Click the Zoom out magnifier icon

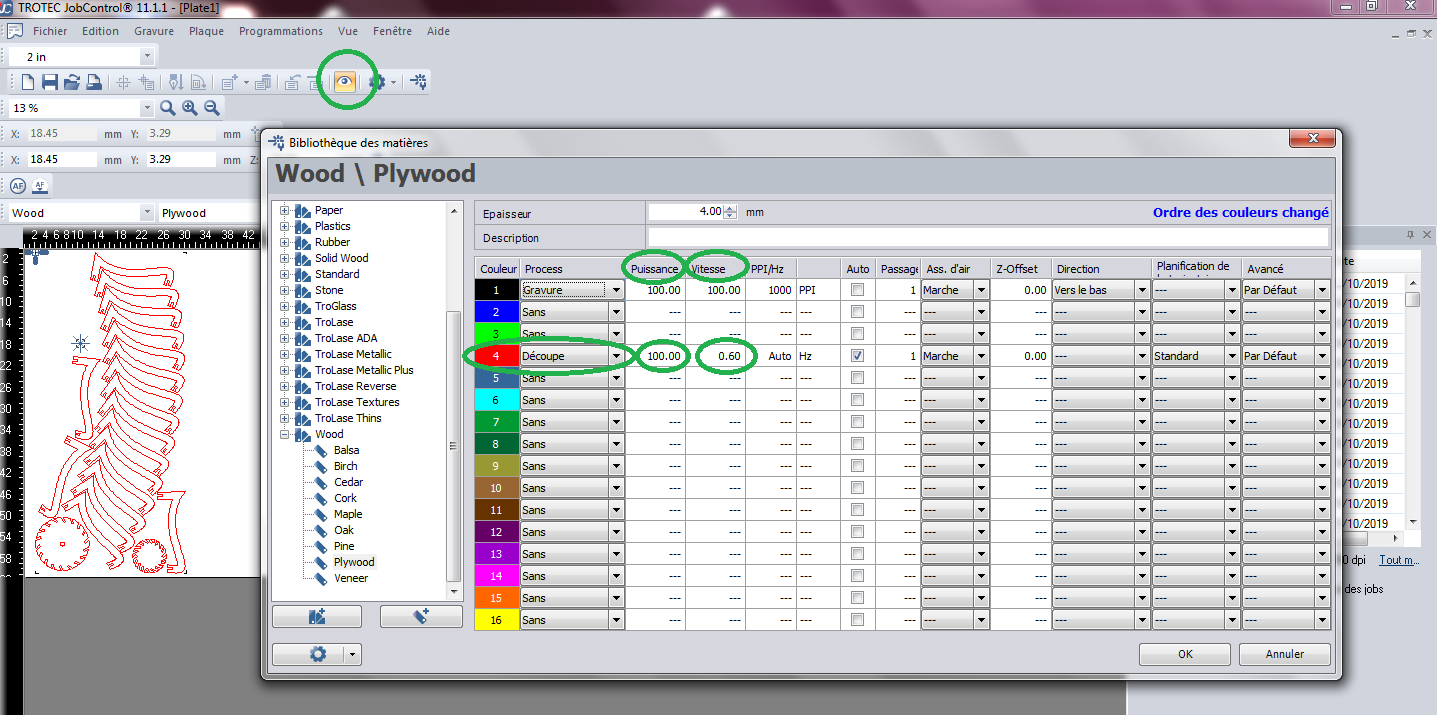pyautogui.click(x=212, y=107)
